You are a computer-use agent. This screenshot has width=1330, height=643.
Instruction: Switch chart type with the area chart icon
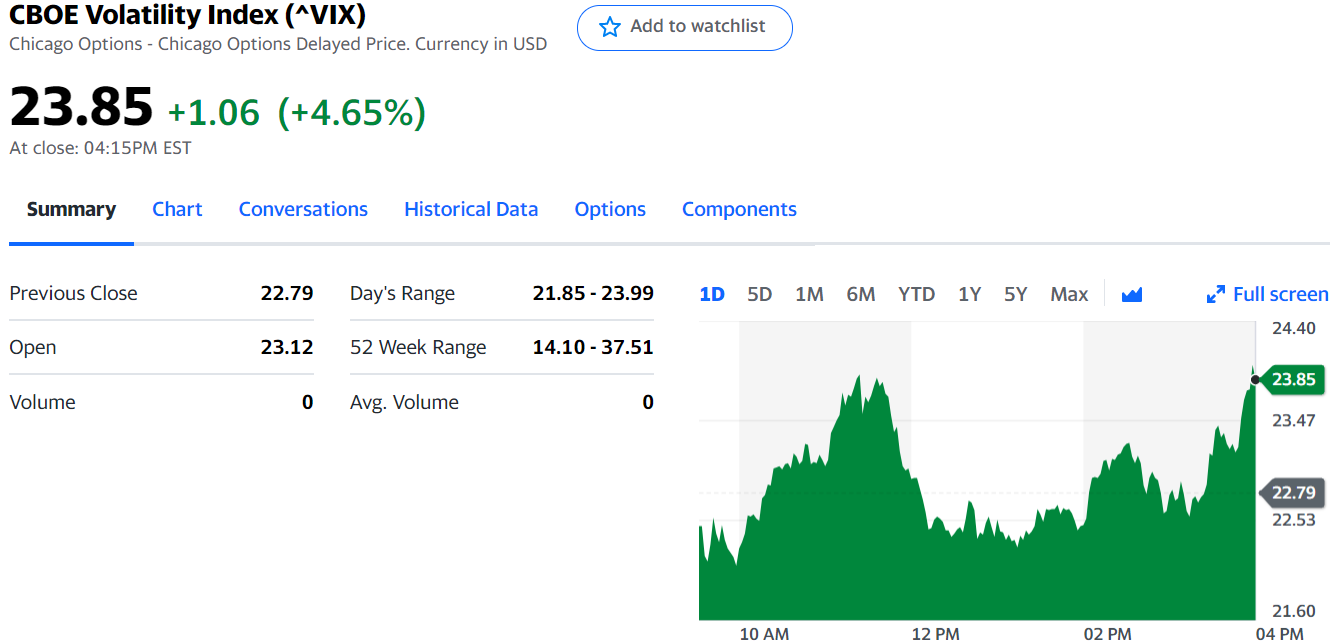pyautogui.click(x=1132, y=294)
